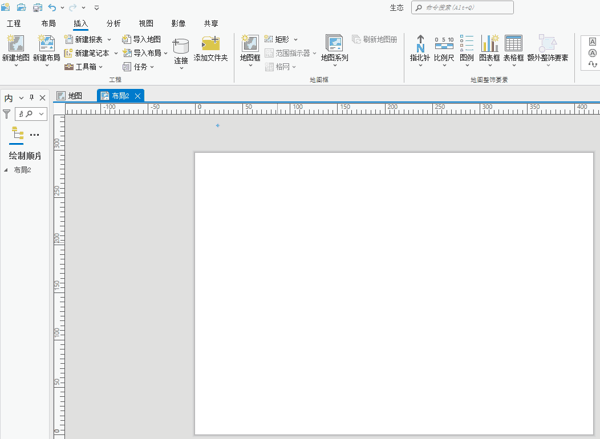Click the 地图系列 (Map Series) icon
Viewport: 600px width, 439px height.
pos(334,43)
